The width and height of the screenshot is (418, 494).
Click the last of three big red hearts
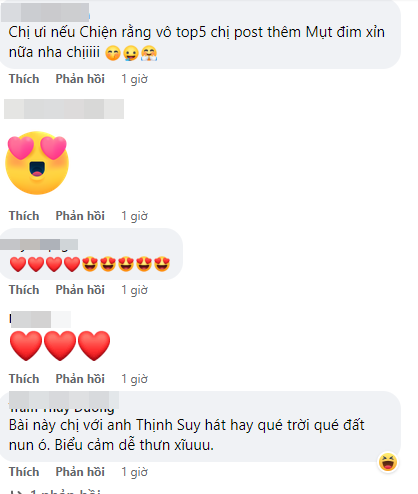pos(94,345)
